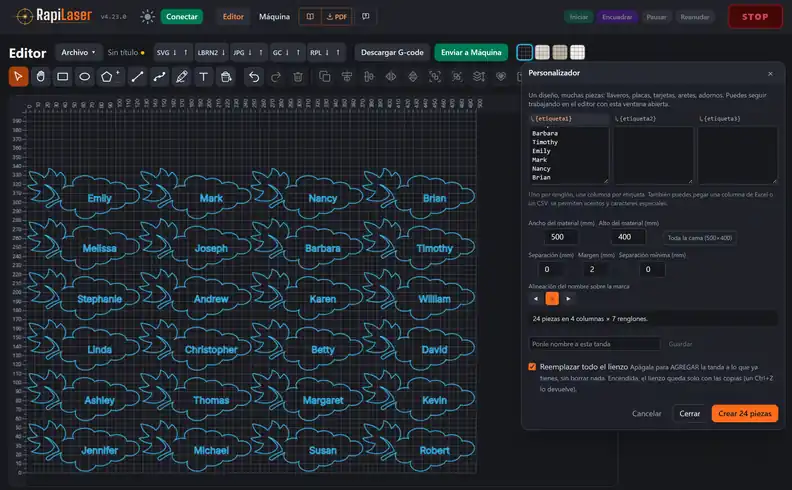Screen dimensions: 792x490
Task: Open the layer order stack icon
Action: 479,77
